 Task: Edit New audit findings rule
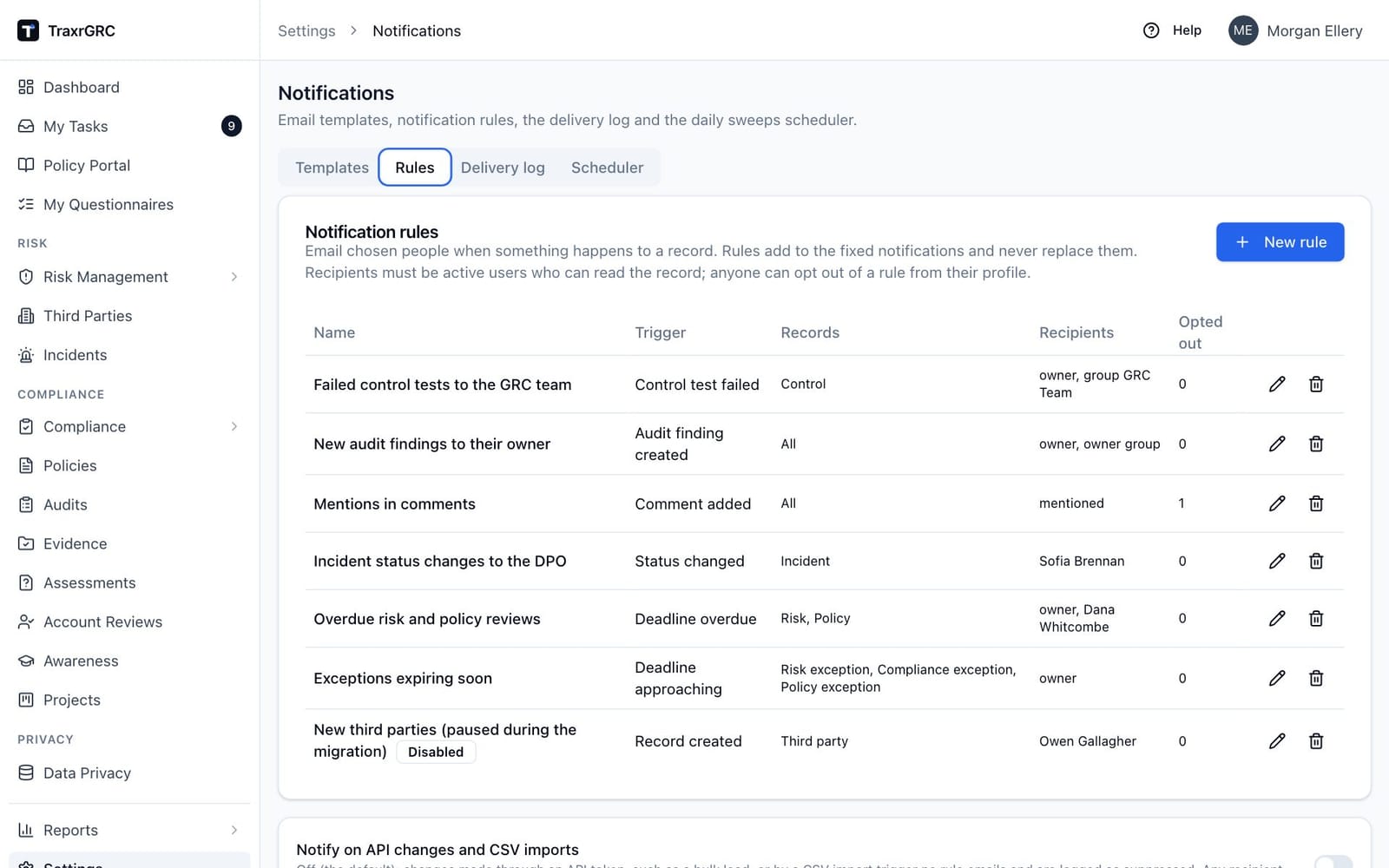pos(1277,444)
